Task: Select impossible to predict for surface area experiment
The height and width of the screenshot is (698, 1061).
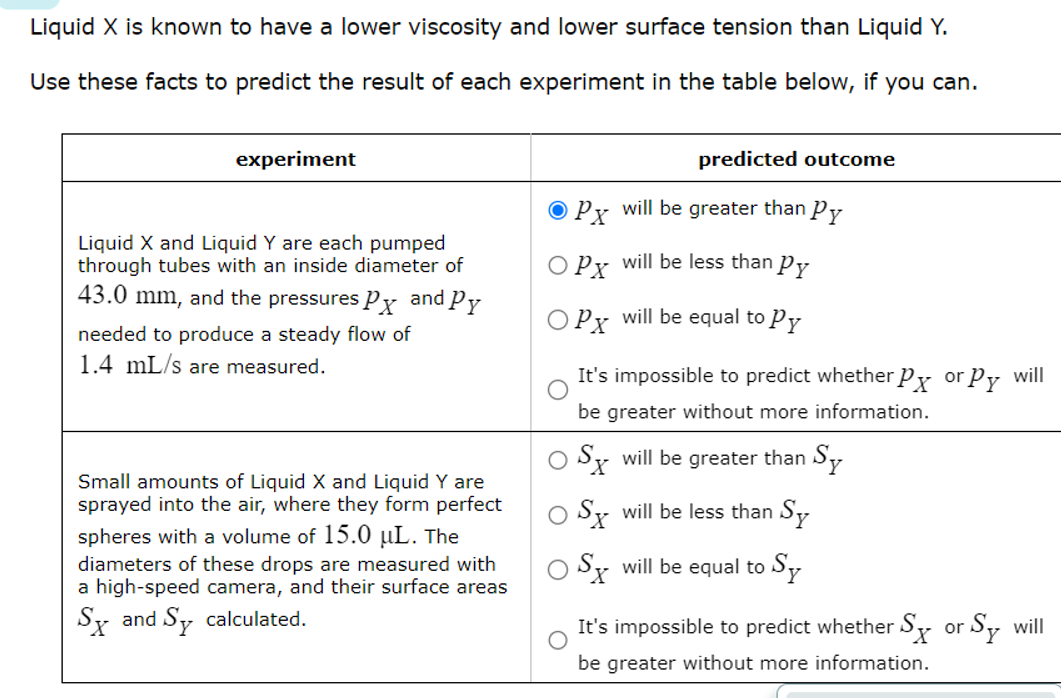Action: (x=557, y=640)
